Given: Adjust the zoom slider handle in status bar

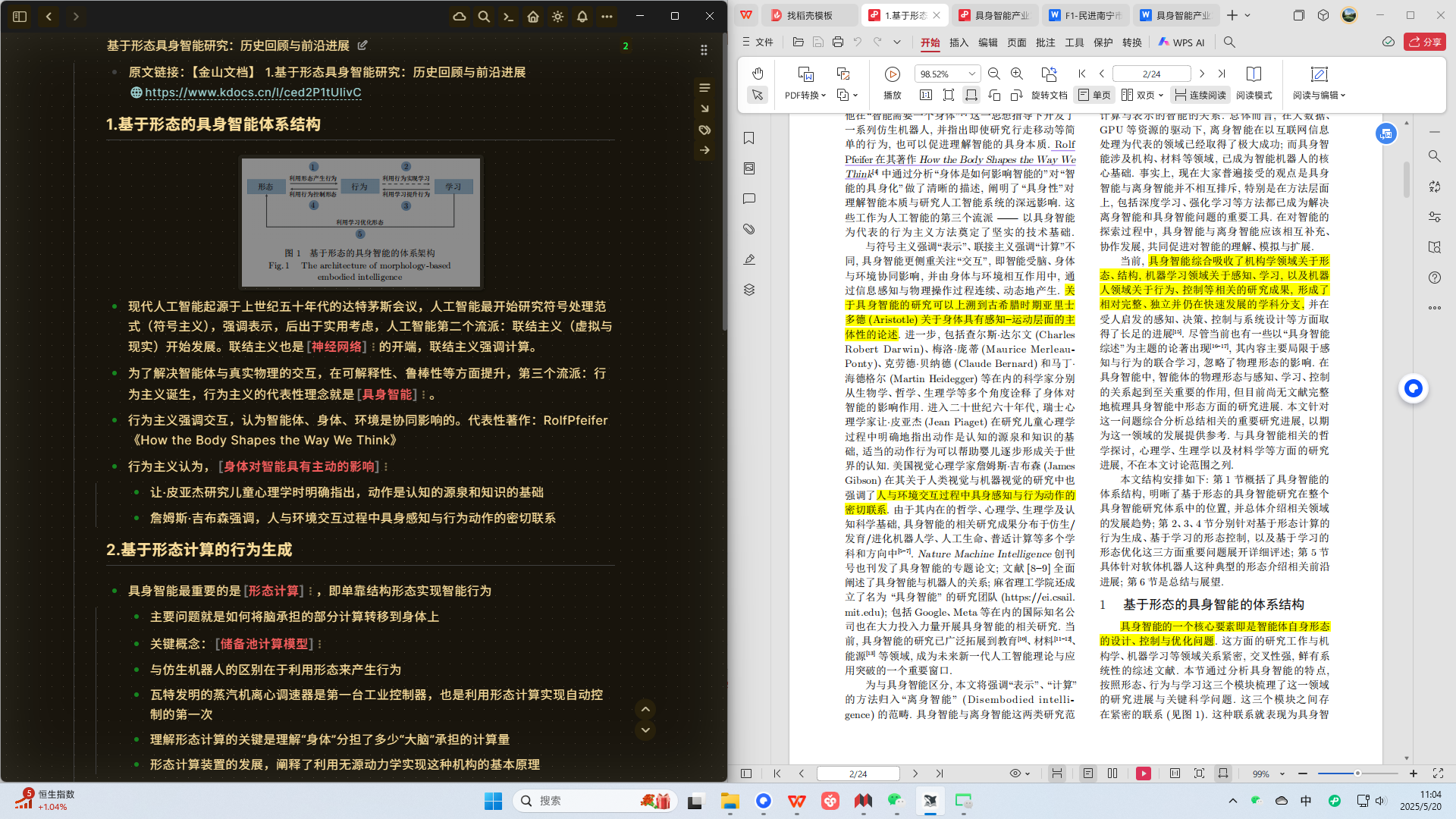Looking at the screenshot, I should (1357, 773).
